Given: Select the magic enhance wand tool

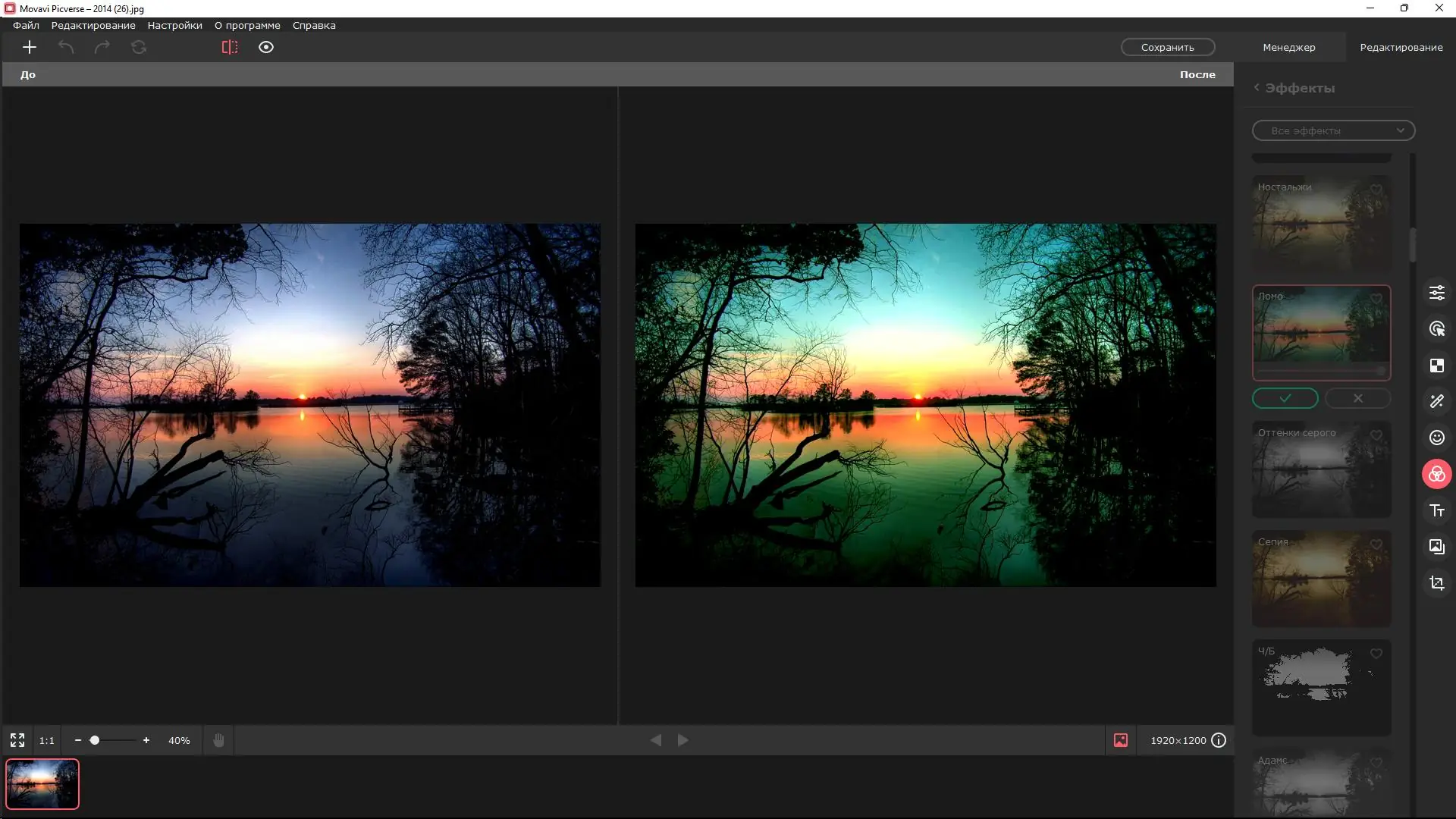Looking at the screenshot, I should (1436, 401).
